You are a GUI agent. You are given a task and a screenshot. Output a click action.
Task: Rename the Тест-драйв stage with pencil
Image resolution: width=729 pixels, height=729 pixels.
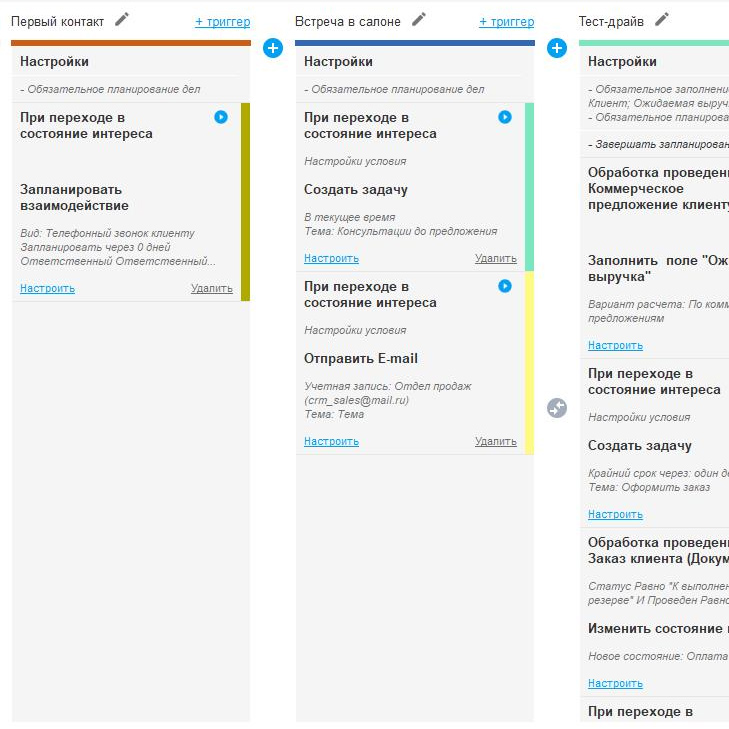[x=662, y=19]
